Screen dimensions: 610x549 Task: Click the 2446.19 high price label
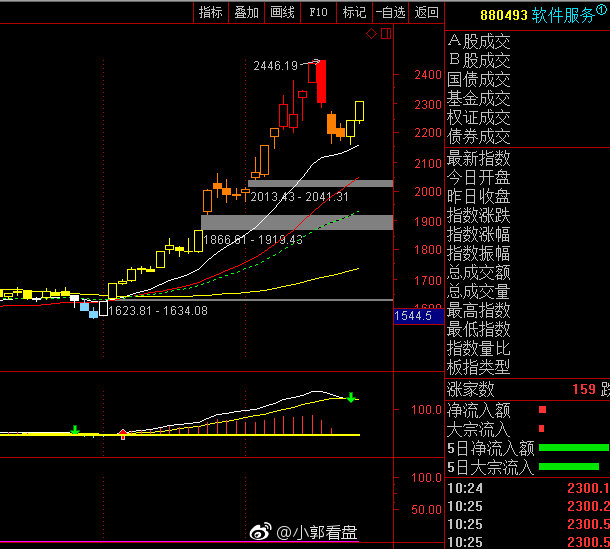(x=275, y=66)
